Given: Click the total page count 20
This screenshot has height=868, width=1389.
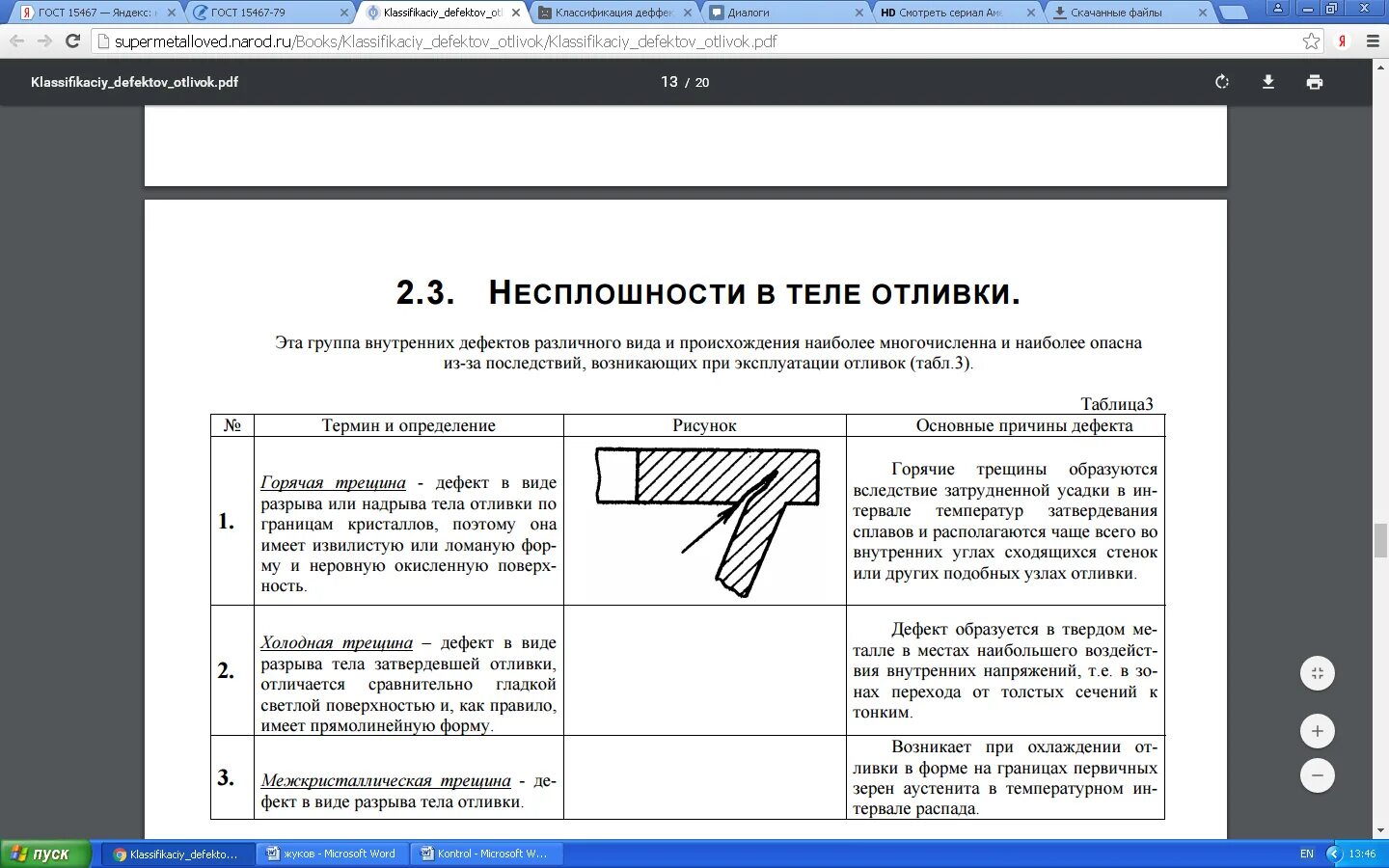Looking at the screenshot, I should coord(702,82).
